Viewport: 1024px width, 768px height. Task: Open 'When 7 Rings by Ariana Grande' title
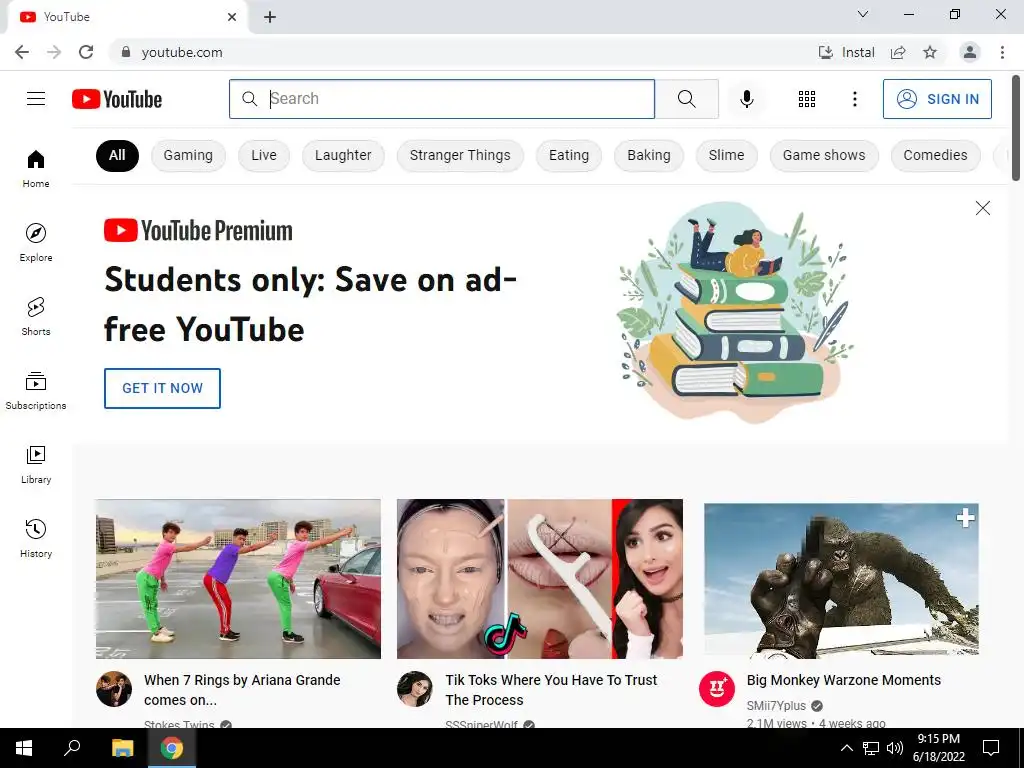coord(242,690)
